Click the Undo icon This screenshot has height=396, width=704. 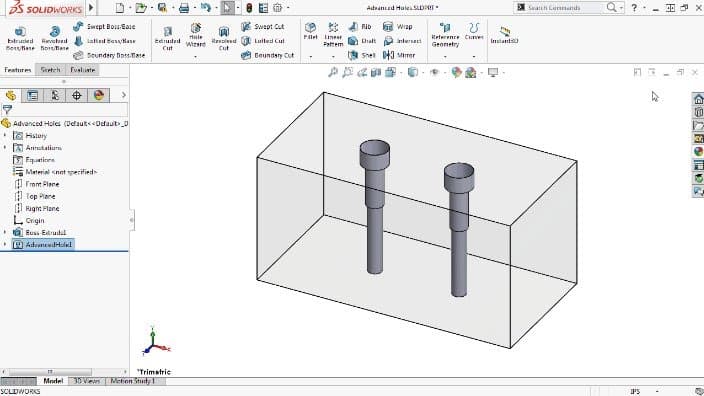tap(206, 8)
